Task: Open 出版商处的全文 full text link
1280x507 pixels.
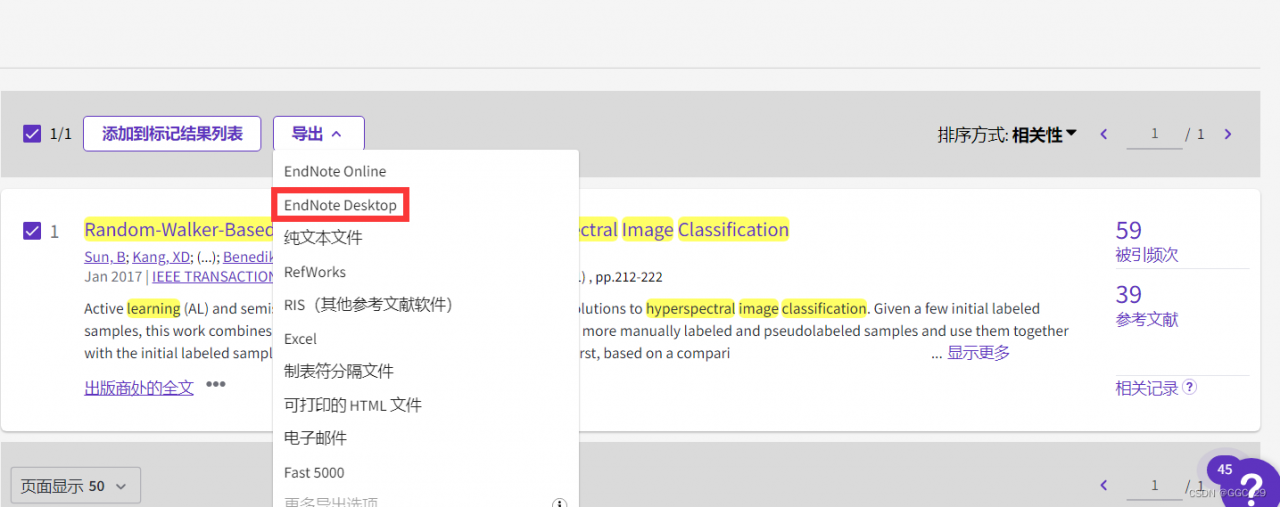Action: pyautogui.click(x=139, y=387)
